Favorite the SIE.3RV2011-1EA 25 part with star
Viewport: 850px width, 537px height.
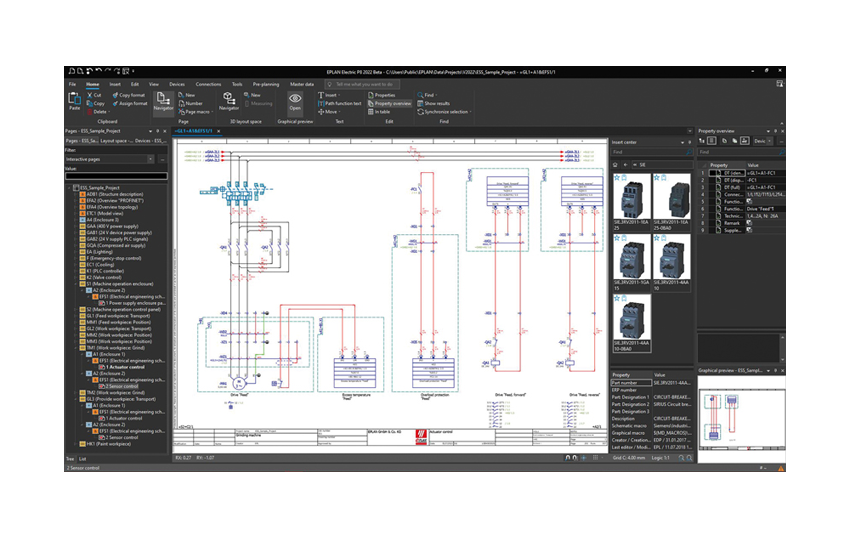click(617, 178)
